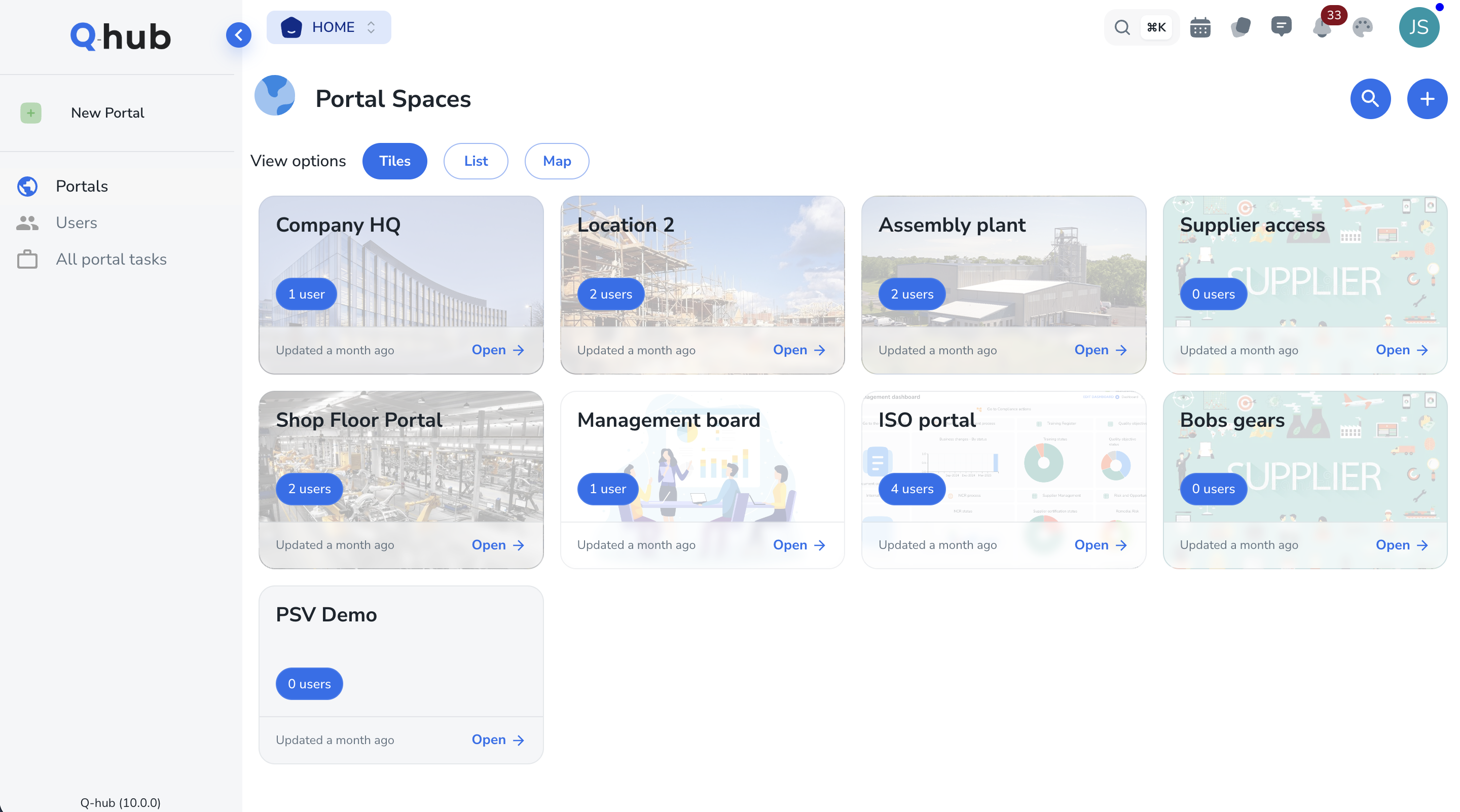Switch view to List
Image resolution: width=1460 pixels, height=812 pixels.
tap(476, 161)
